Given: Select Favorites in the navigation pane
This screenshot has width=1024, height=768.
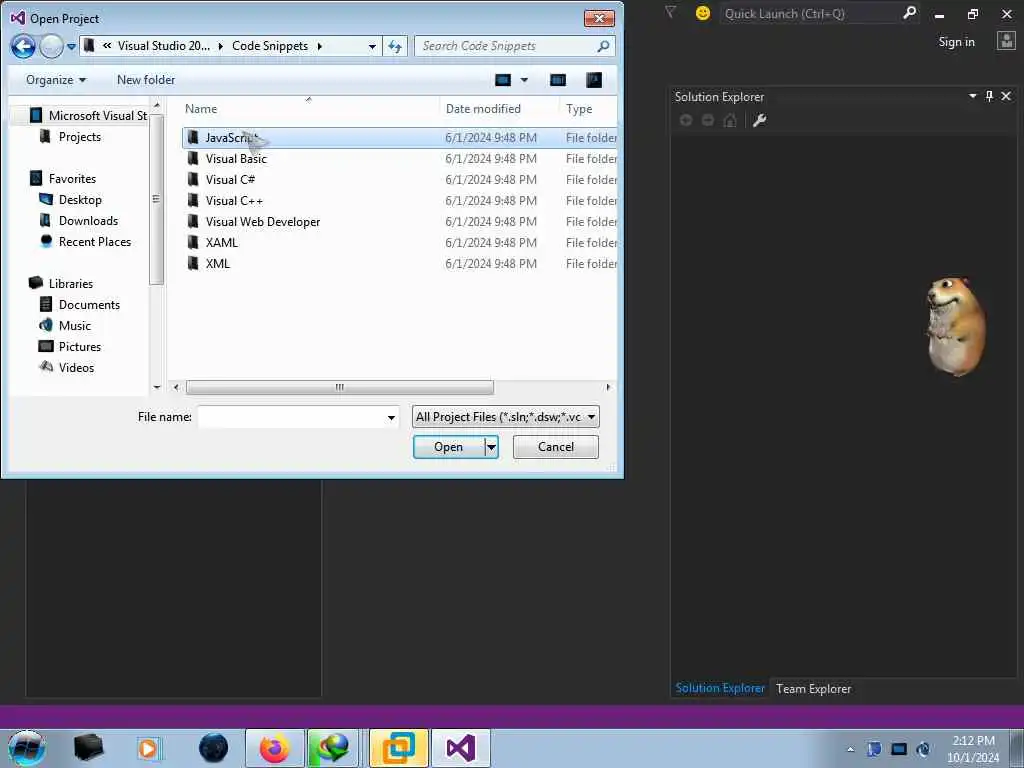Looking at the screenshot, I should (63, 178).
